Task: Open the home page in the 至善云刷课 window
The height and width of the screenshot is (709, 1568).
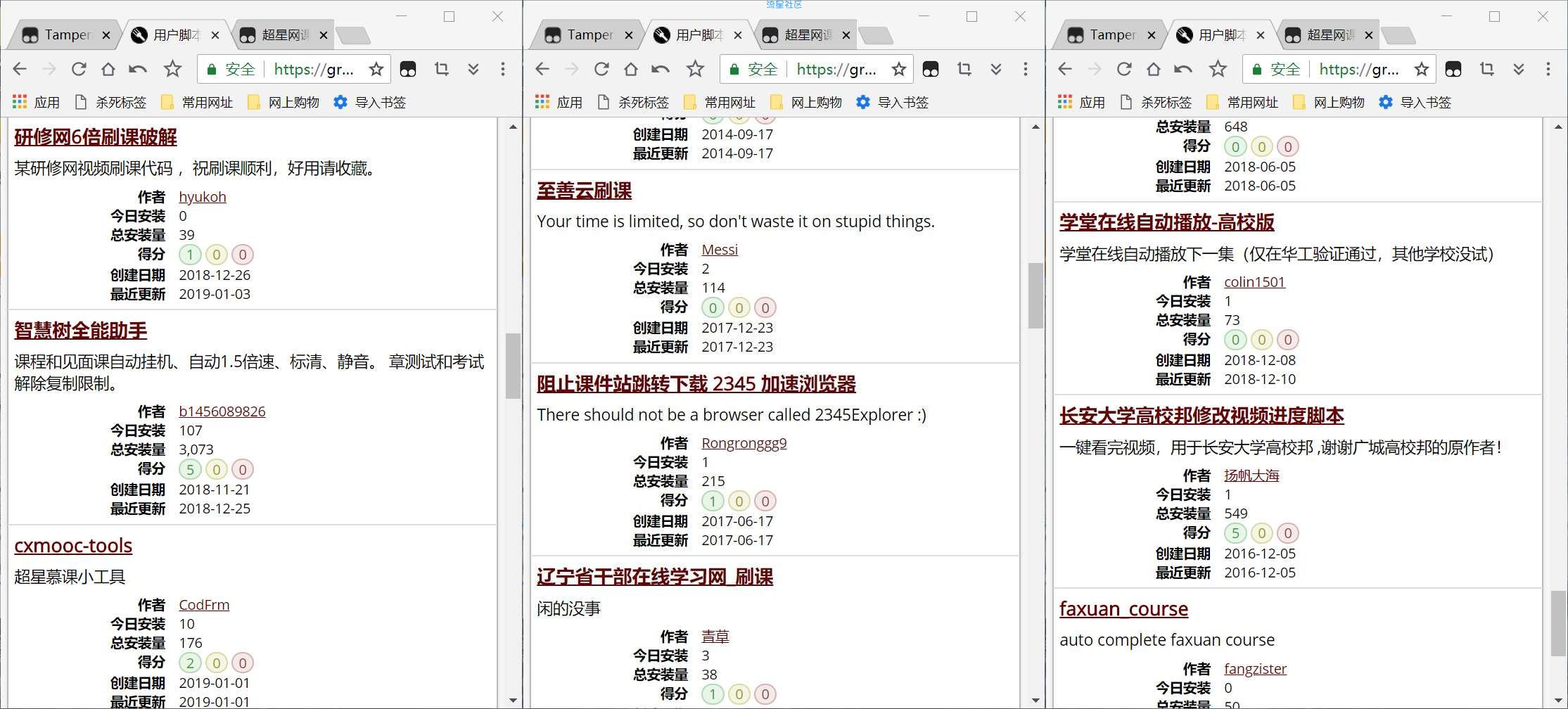Action: click(x=630, y=69)
